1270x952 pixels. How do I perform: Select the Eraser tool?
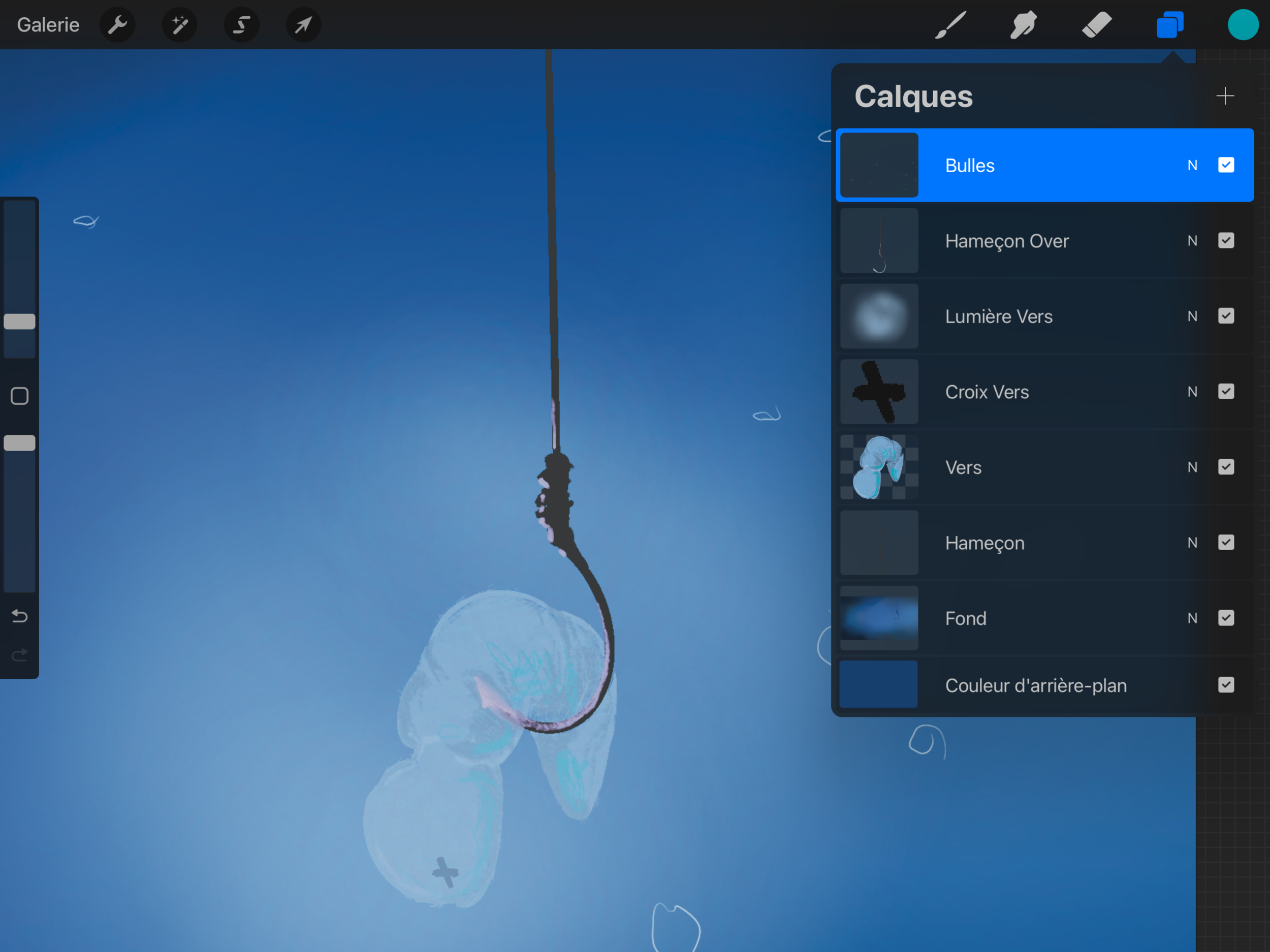pos(1097,25)
